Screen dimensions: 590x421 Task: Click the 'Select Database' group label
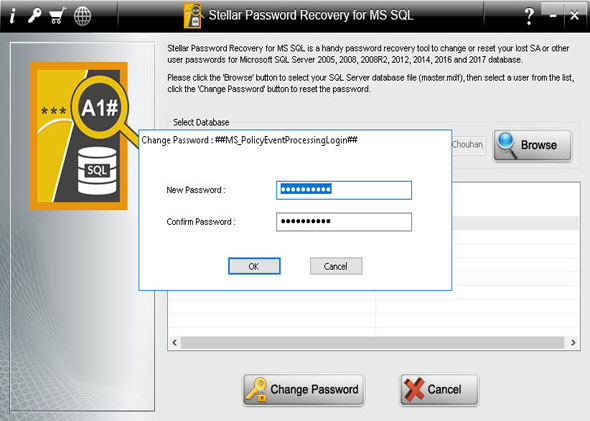(x=201, y=122)
